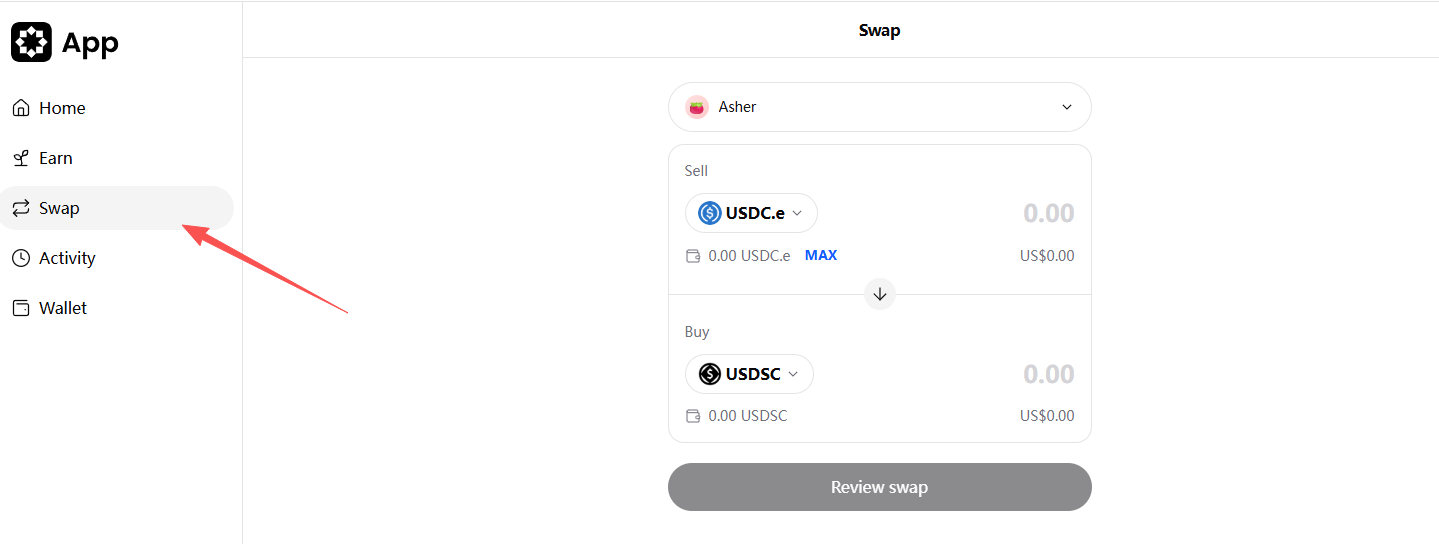Click the Review swap button
This screenshot has width=1439, height=544.
(880, 487)
